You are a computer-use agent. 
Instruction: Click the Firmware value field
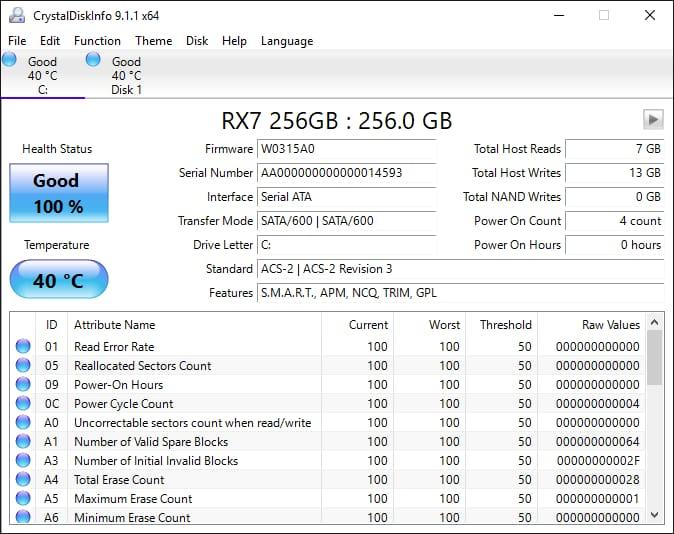(x=346, y=149)
